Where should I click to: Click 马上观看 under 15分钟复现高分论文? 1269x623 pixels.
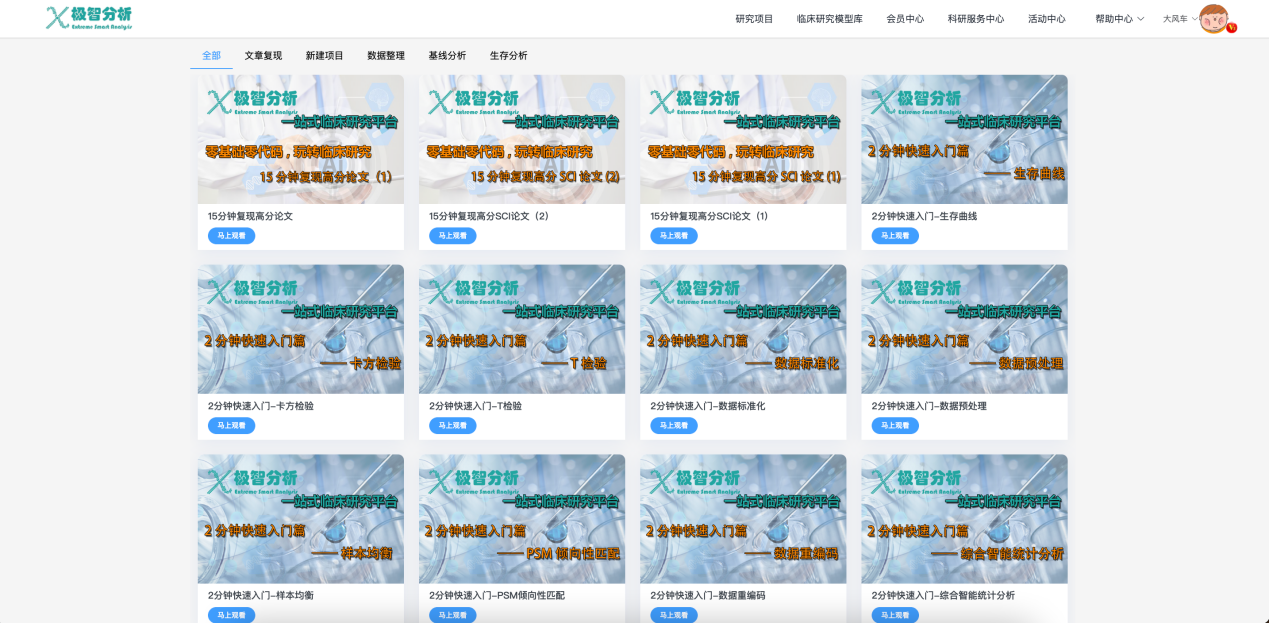(231, 236)
